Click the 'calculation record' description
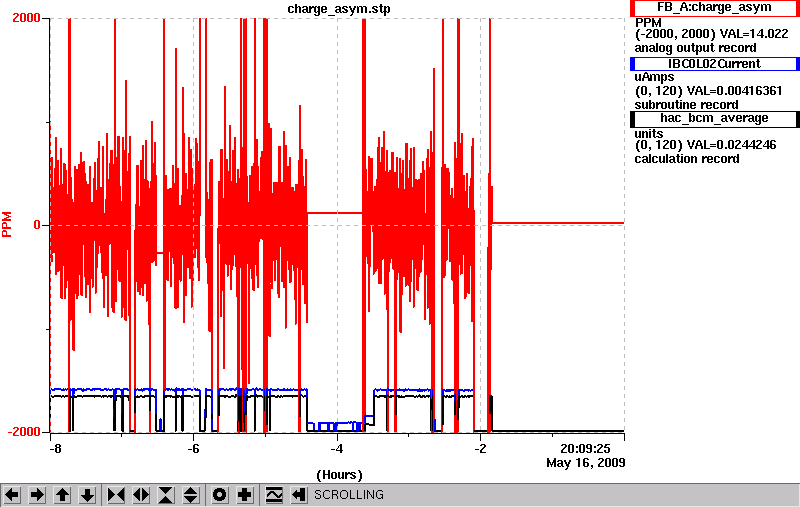800x507 pixels. click(x=687, y=159)
